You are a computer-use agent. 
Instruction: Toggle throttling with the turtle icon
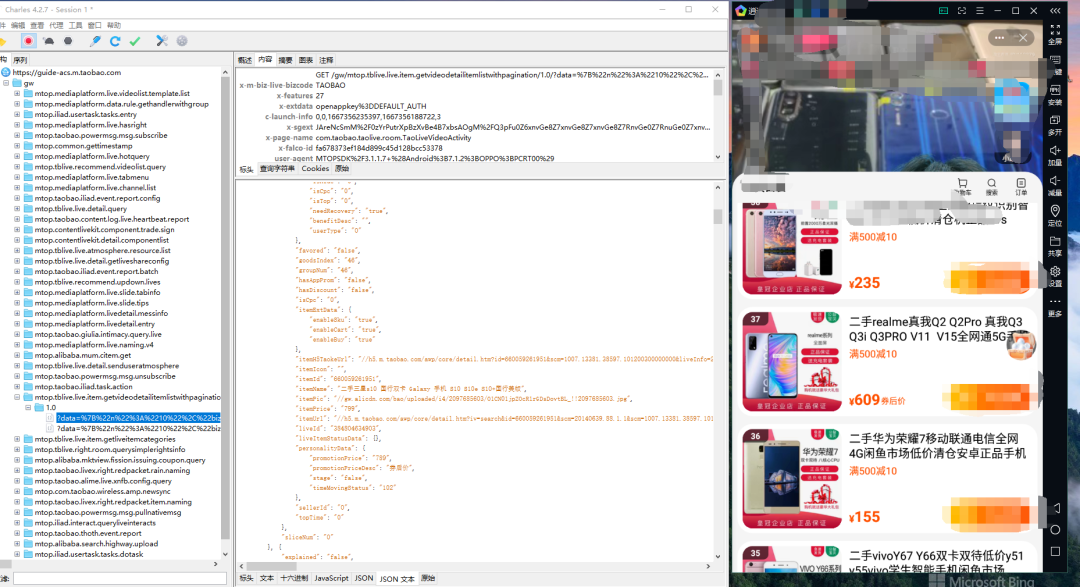(x=48, y=41)
